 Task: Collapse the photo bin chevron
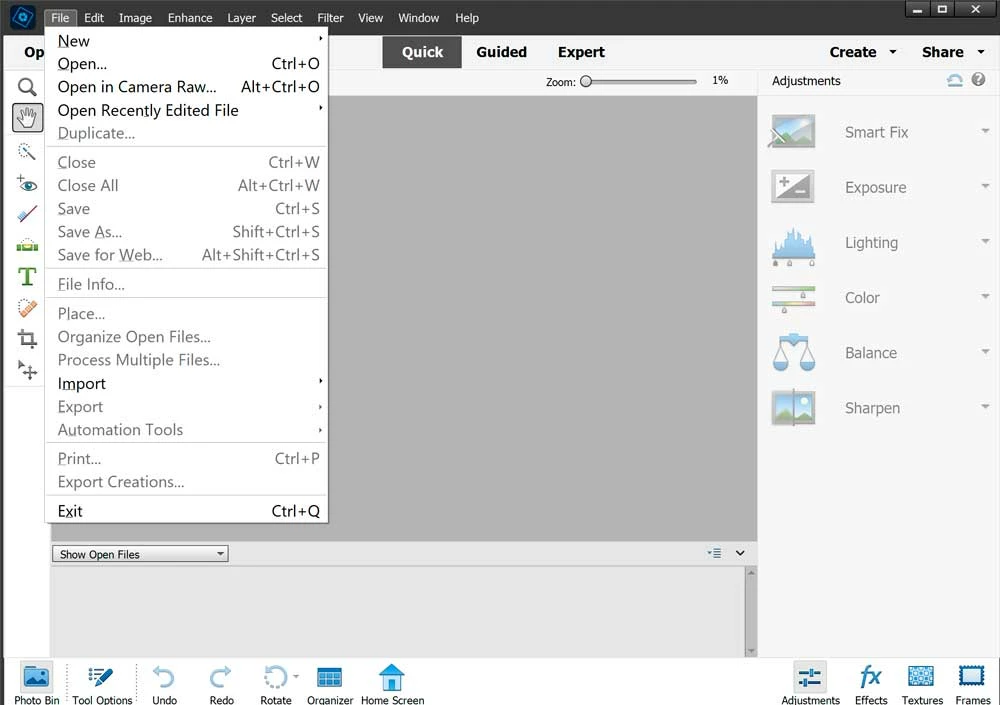coord(740,553)
